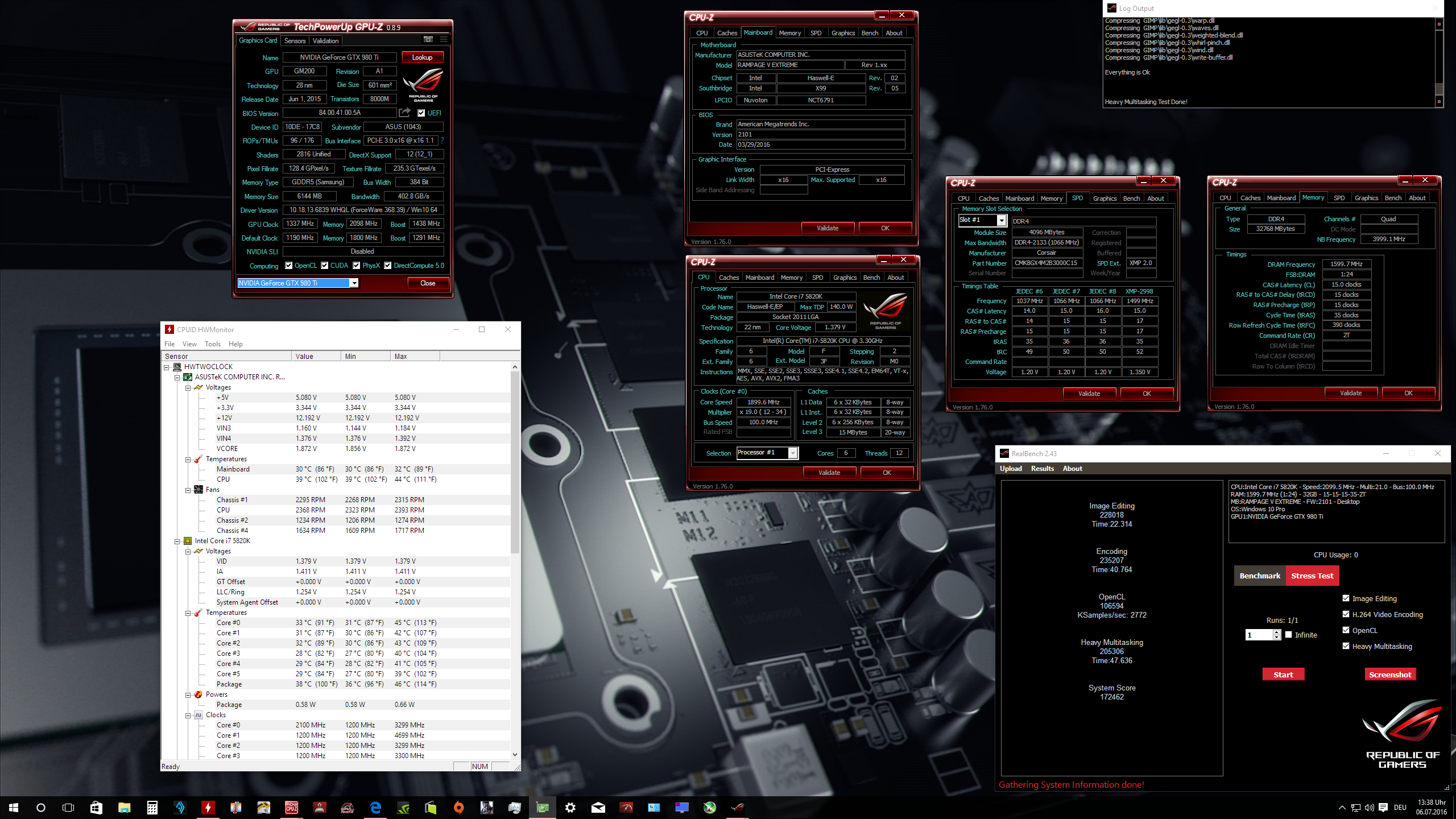1456x819 pixels.
Task: Click the DEU language indicator
Action: (x=1400, y=808)
